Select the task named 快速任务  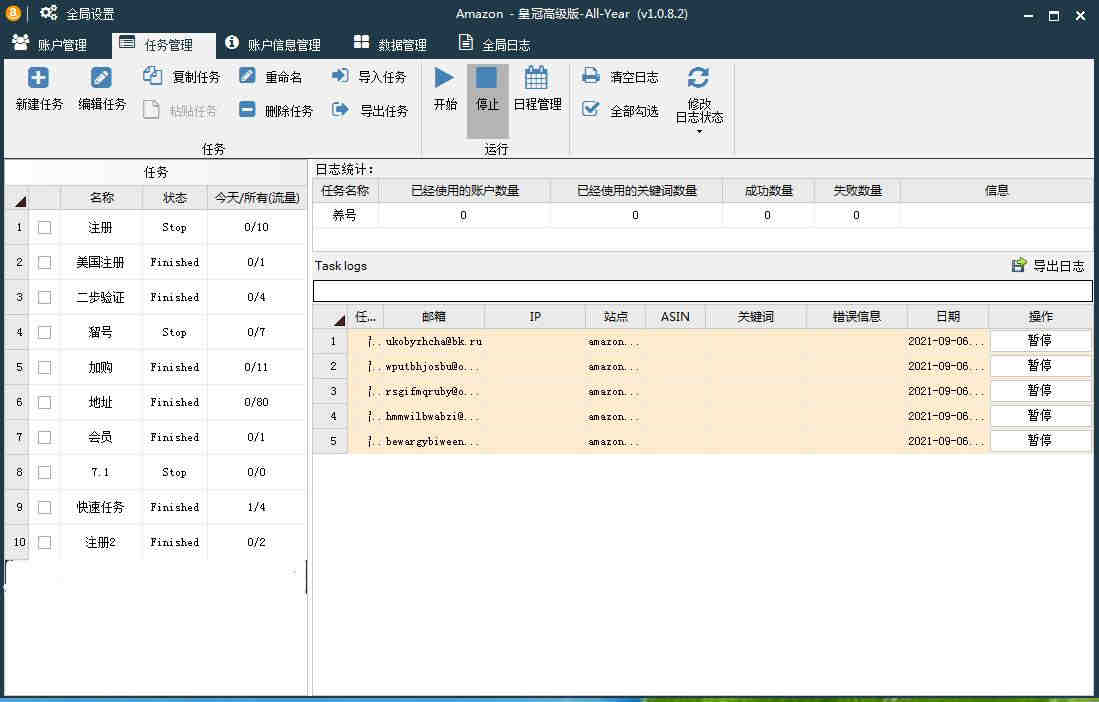[100, 507]
